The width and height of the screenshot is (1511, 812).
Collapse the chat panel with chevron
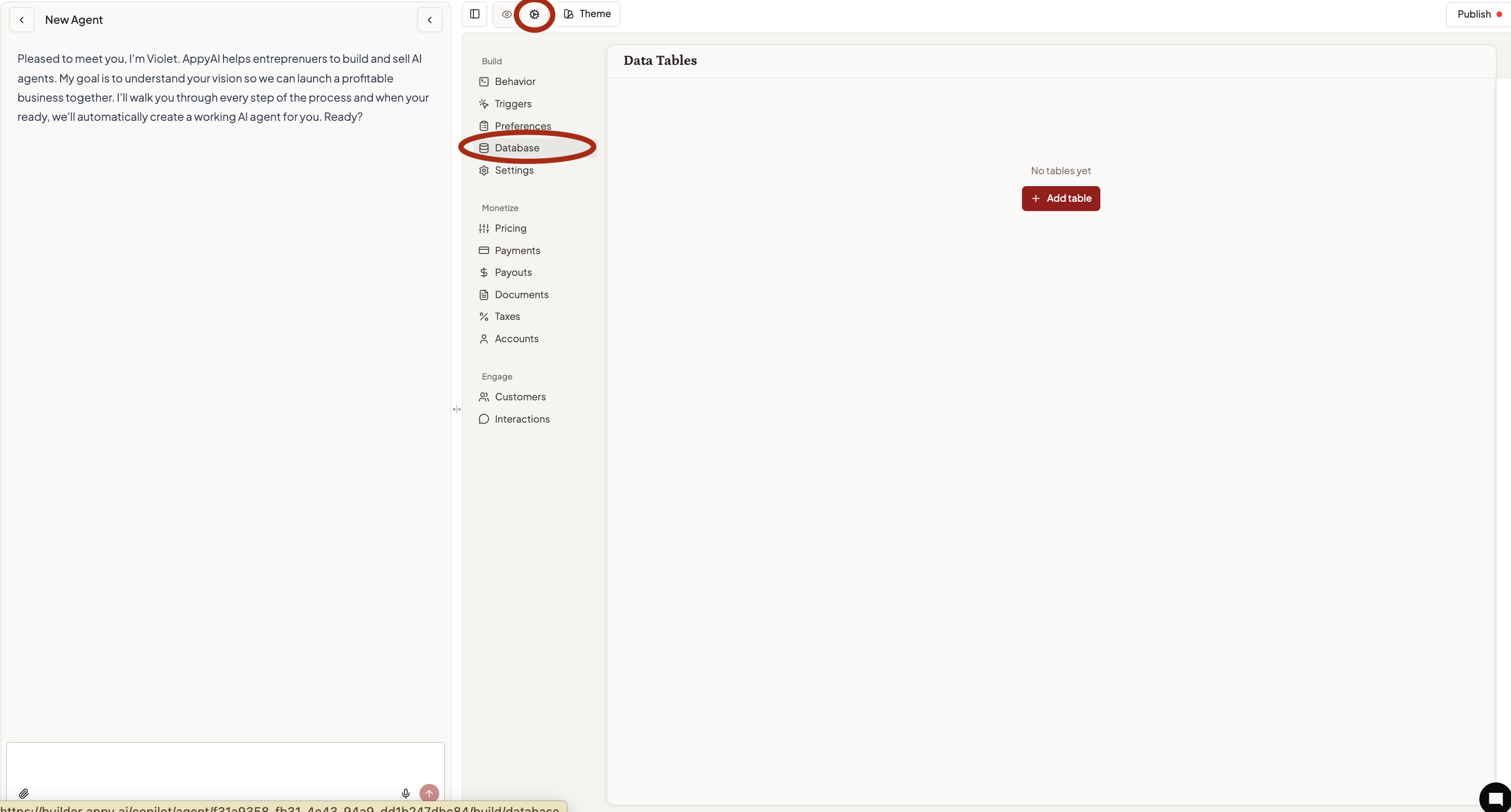pyautogui.click(x=429, y=20)
